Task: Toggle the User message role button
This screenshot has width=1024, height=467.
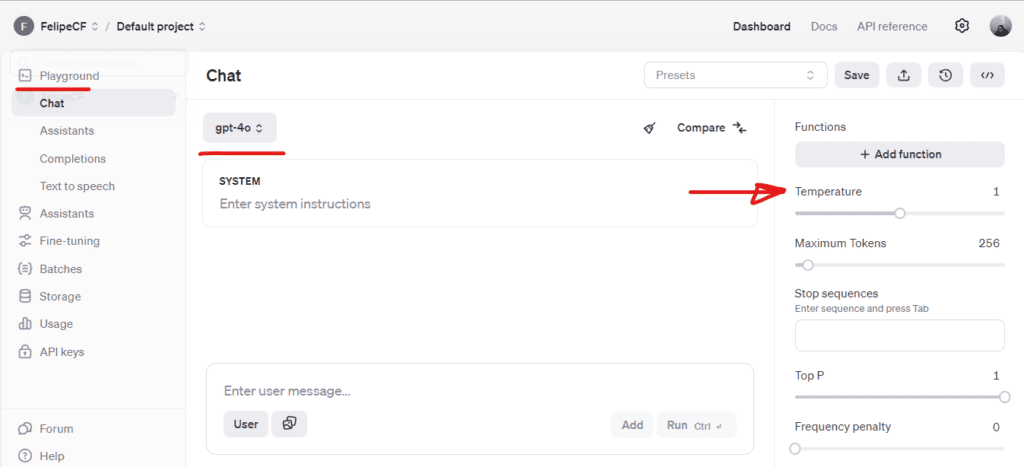Action: [245, 424]
